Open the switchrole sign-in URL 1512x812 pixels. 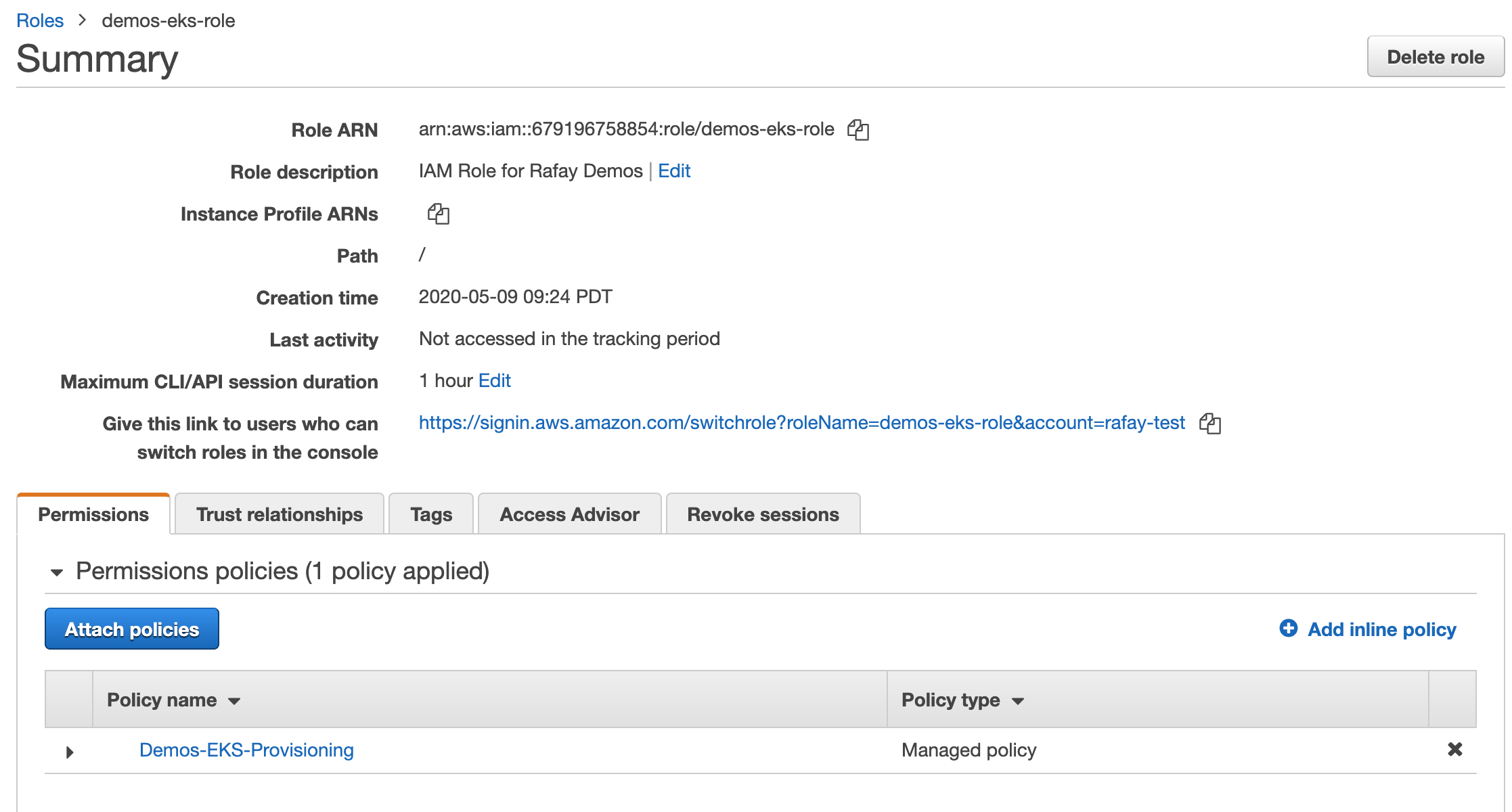pyautogui.click(x=802, y=422)
